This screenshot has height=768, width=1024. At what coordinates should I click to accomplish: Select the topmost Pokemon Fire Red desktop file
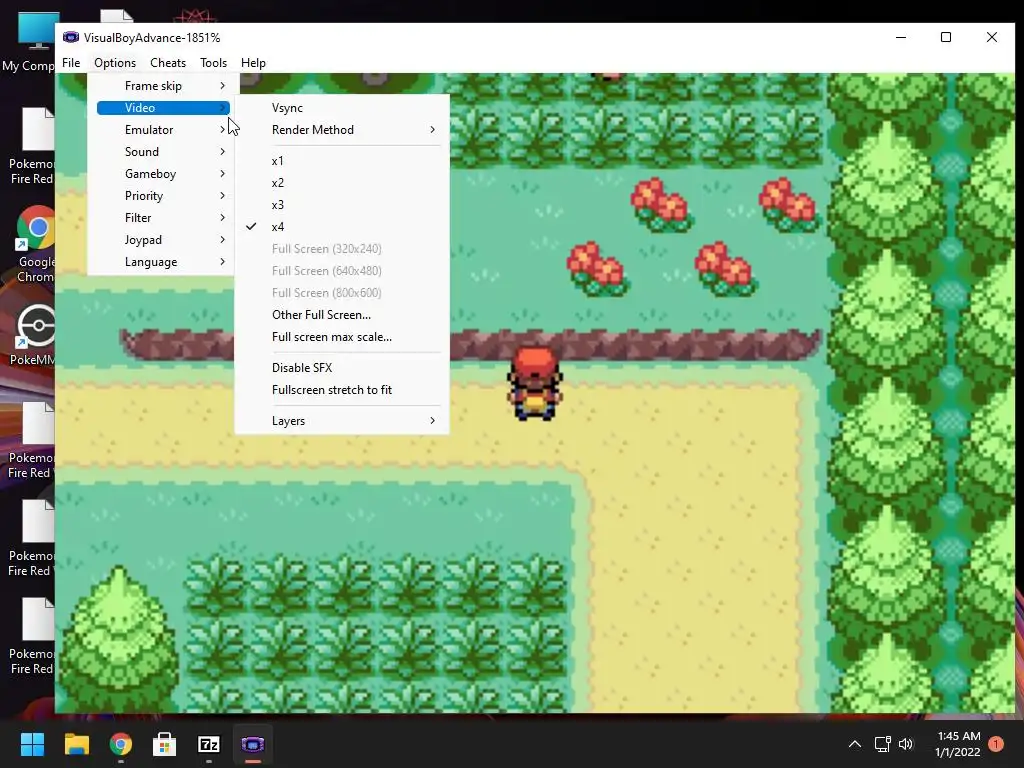pos(33,146)
